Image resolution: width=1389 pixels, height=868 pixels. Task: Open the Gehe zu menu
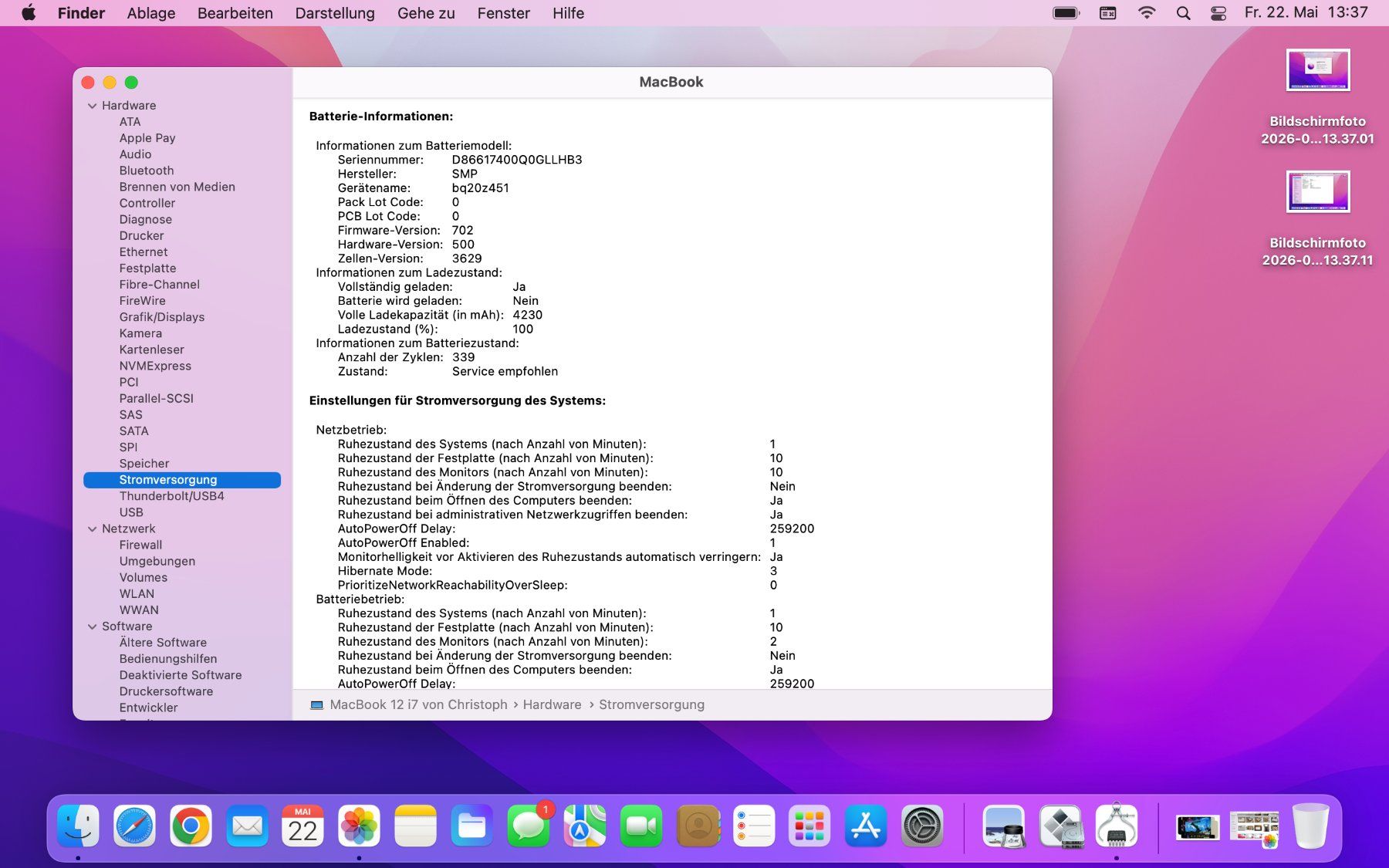pyautogui.click(x=426, y=13)
